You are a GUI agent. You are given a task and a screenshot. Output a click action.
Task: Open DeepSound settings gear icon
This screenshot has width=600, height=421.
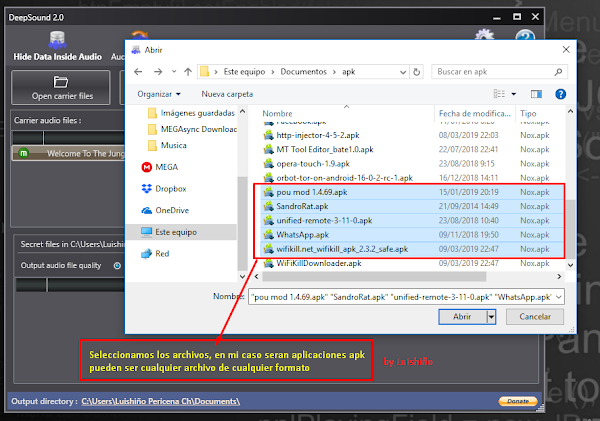[484, 35]
